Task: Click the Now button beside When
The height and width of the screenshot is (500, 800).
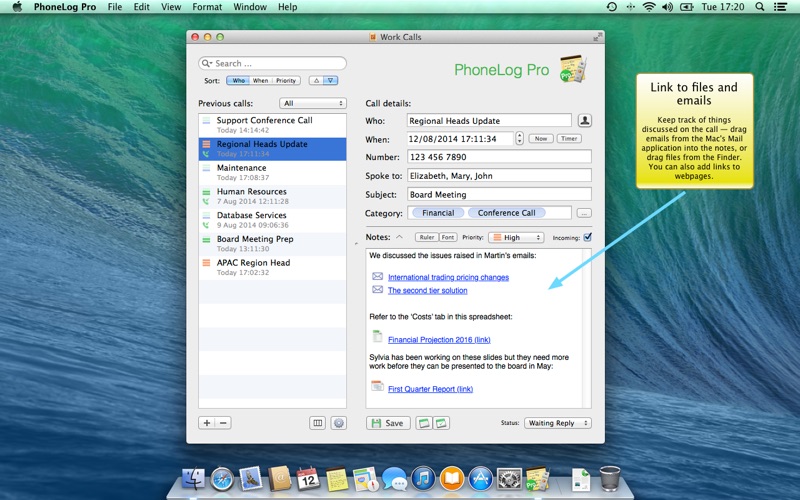Action: 541,138
